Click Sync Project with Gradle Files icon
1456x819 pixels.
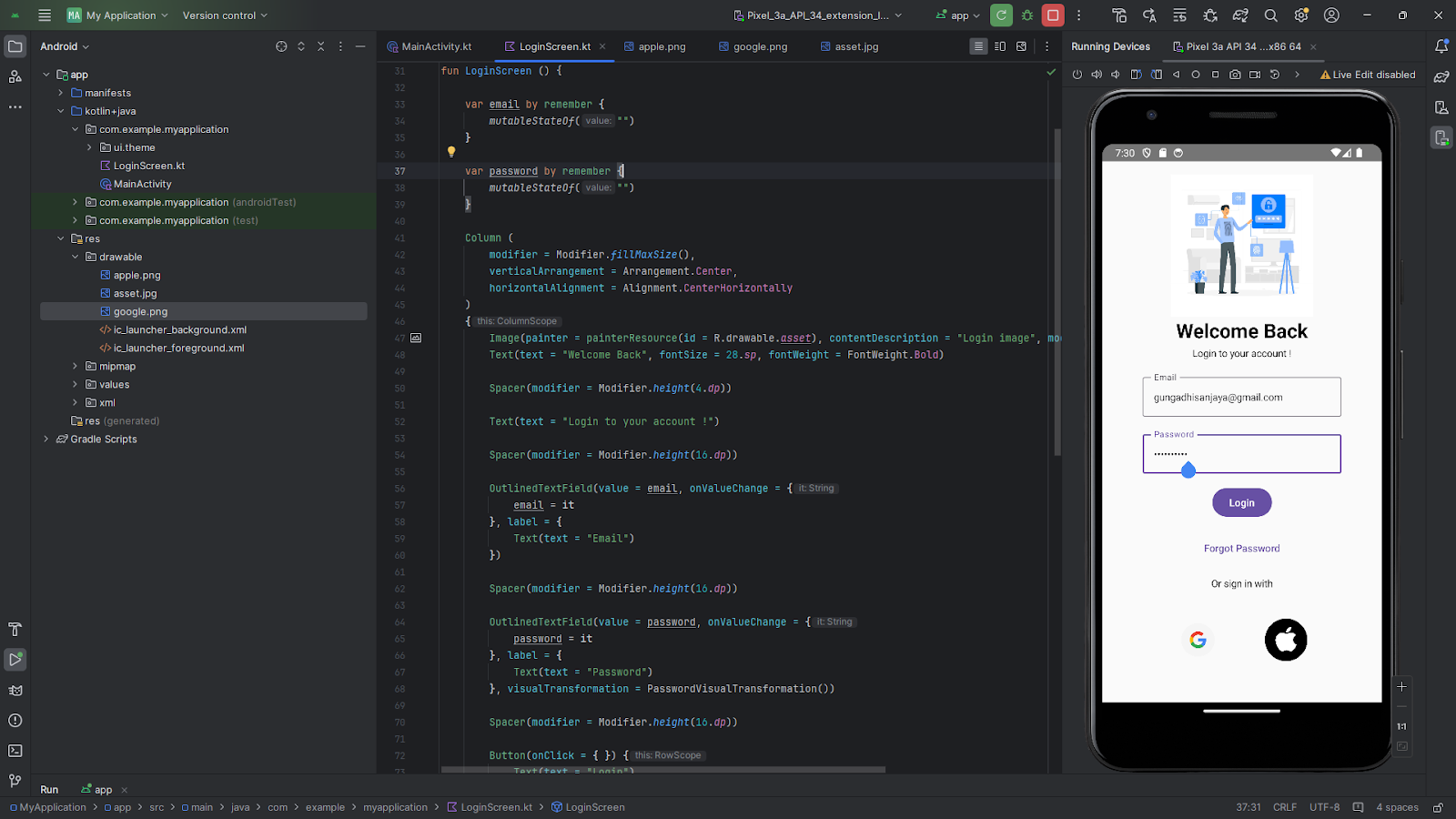click(1240, 15)
